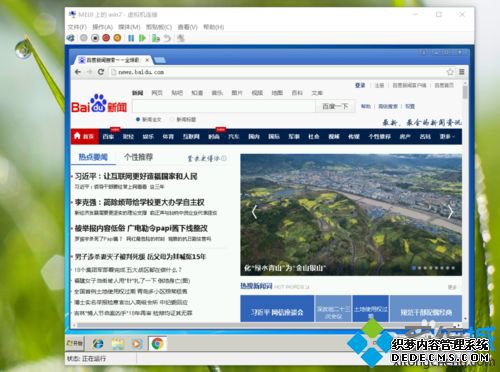Open the 汽车 navigation section
Image resolution: width=500 pixels, height=372 pixels.
234,136
